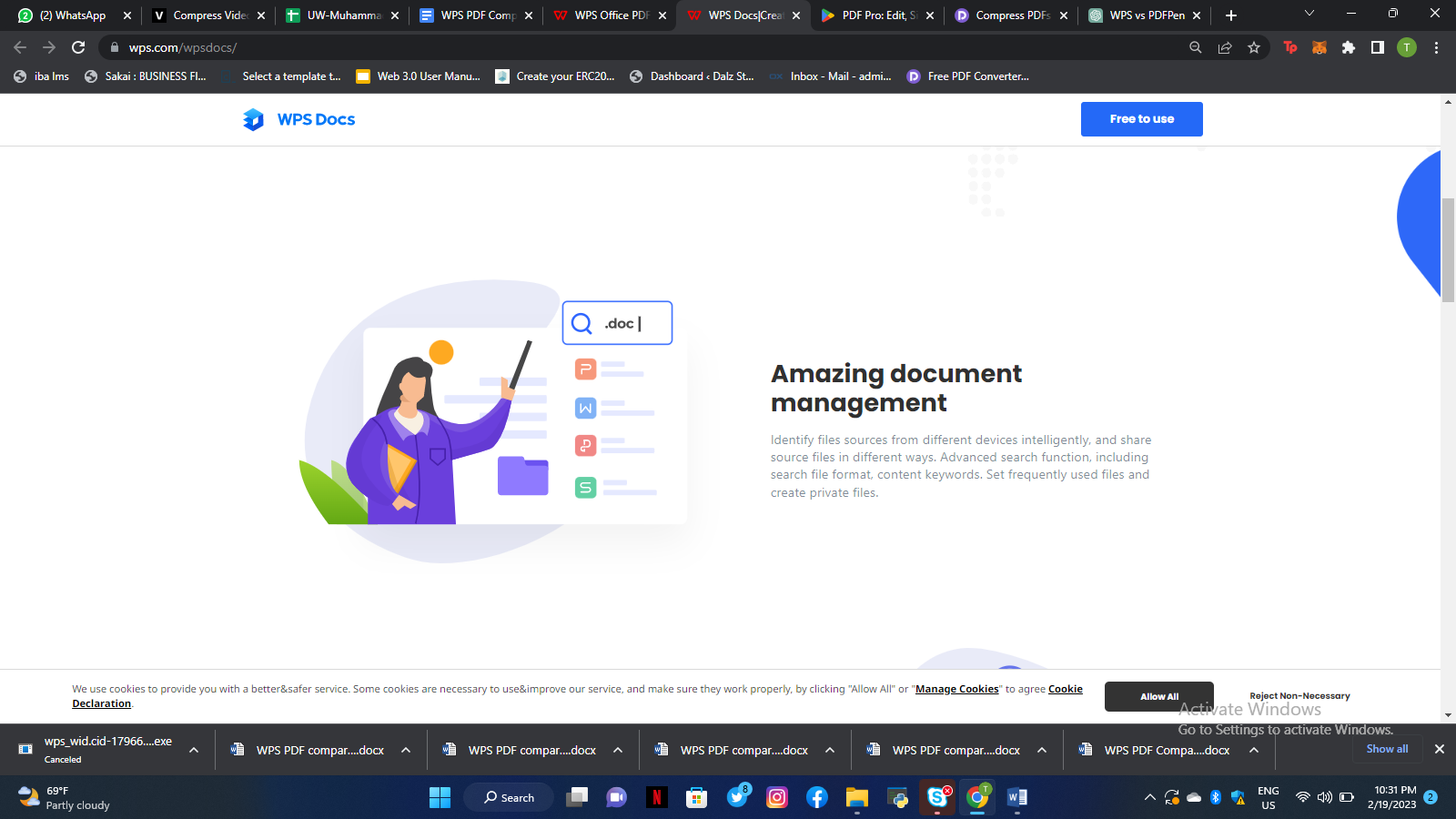Go back using the browser back arrow
Viewport: 1456px width, 819px height.
[20, 47]
